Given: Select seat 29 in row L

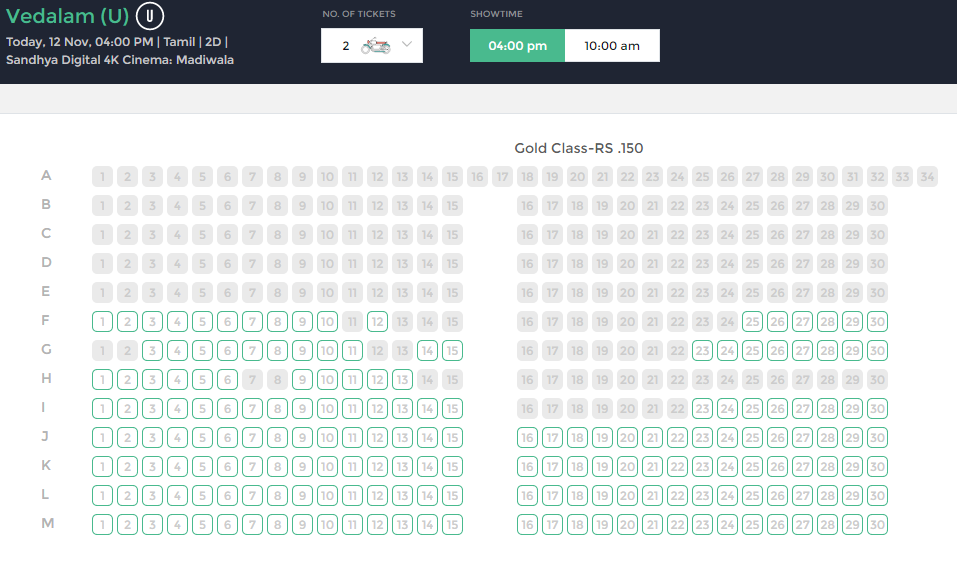Looking at the screenshot, I should (852, 496).
